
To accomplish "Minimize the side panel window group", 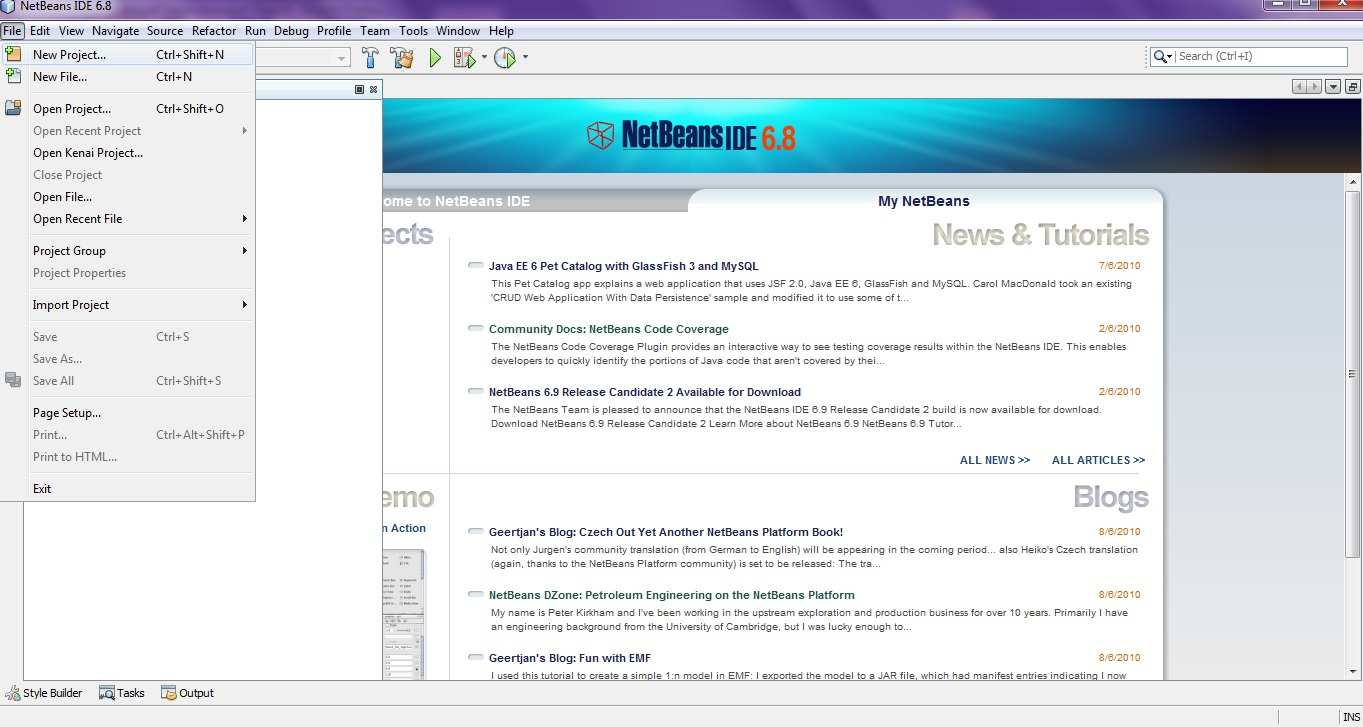I will click(x=359, y=89).
